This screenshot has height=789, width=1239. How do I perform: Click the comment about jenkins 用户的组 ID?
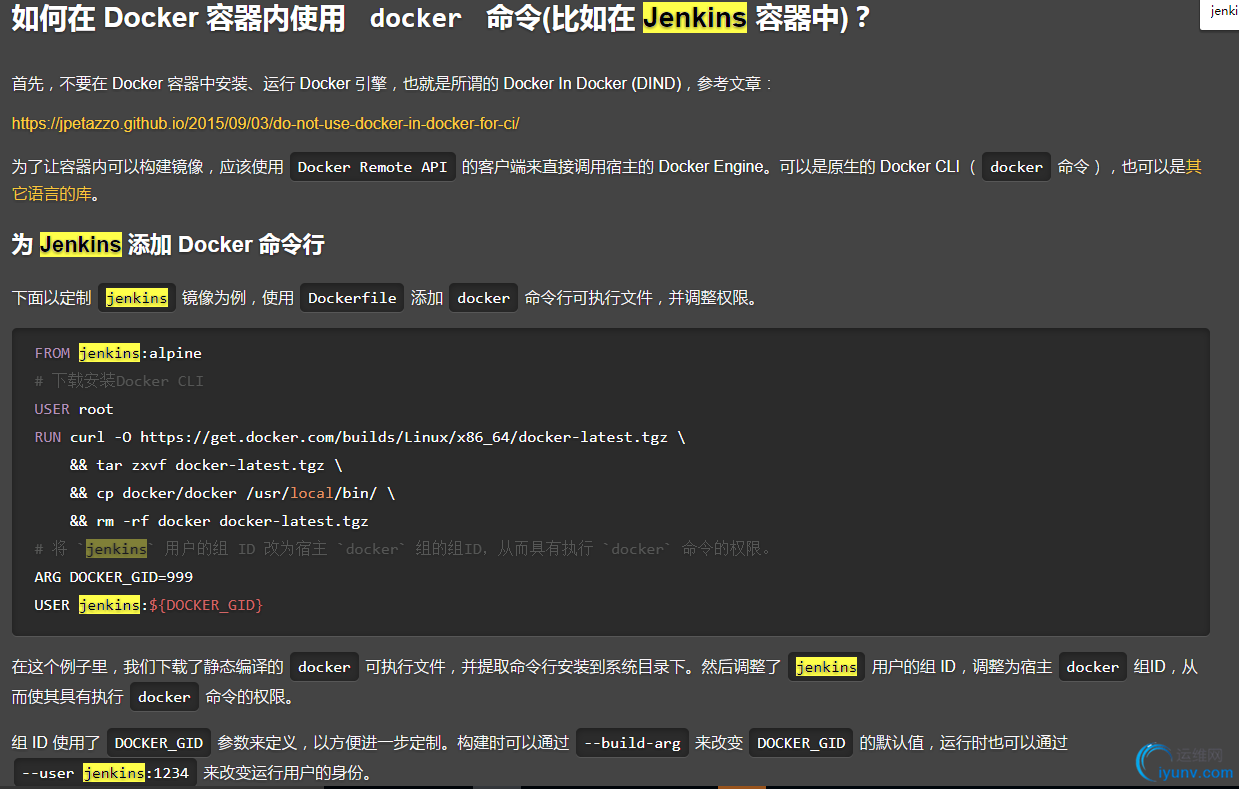pos(403,549)
